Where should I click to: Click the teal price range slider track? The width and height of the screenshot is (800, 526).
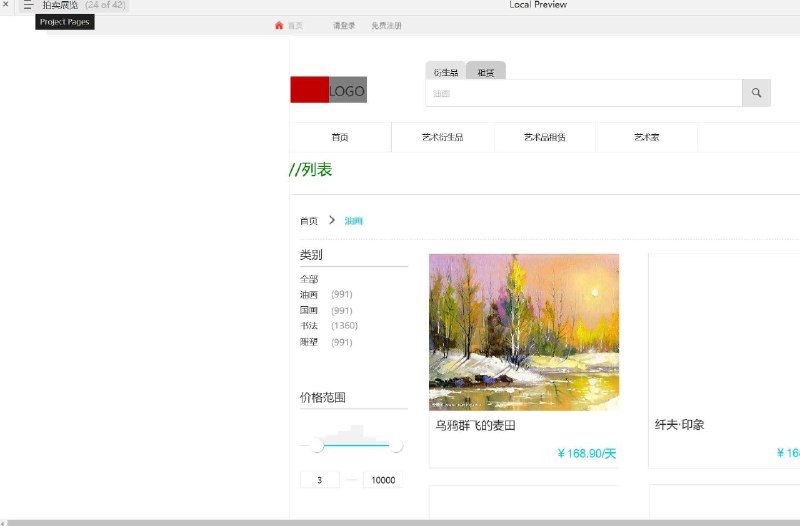pos(357,445)
